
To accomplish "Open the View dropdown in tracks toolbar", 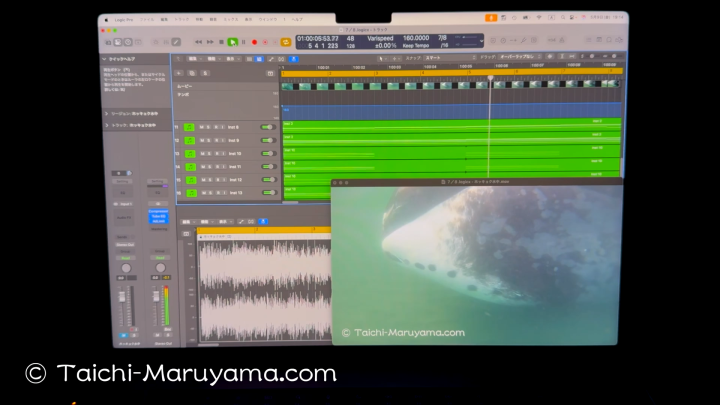I will pos(231,59).
